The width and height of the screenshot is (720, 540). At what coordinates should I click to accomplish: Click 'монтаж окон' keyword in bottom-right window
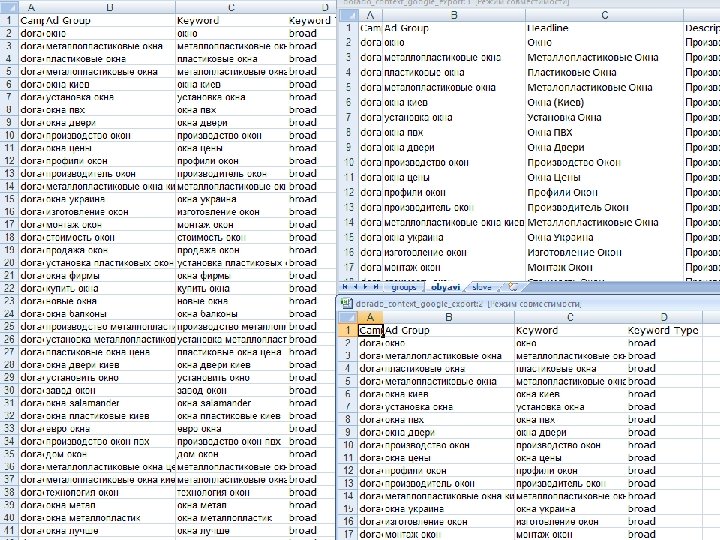click(x=570, y=534)
